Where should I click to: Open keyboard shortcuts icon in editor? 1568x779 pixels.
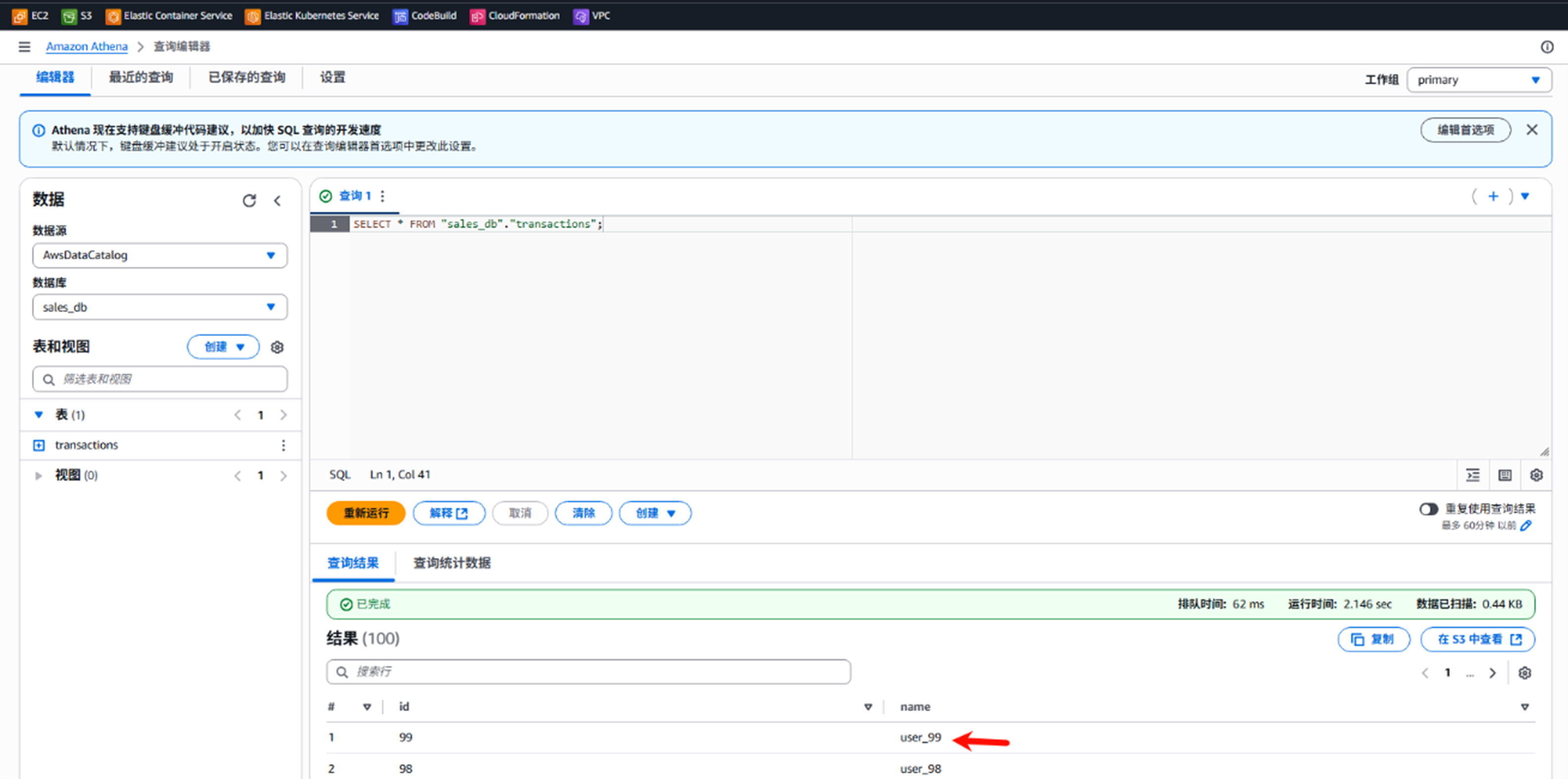coord(1505,475)
